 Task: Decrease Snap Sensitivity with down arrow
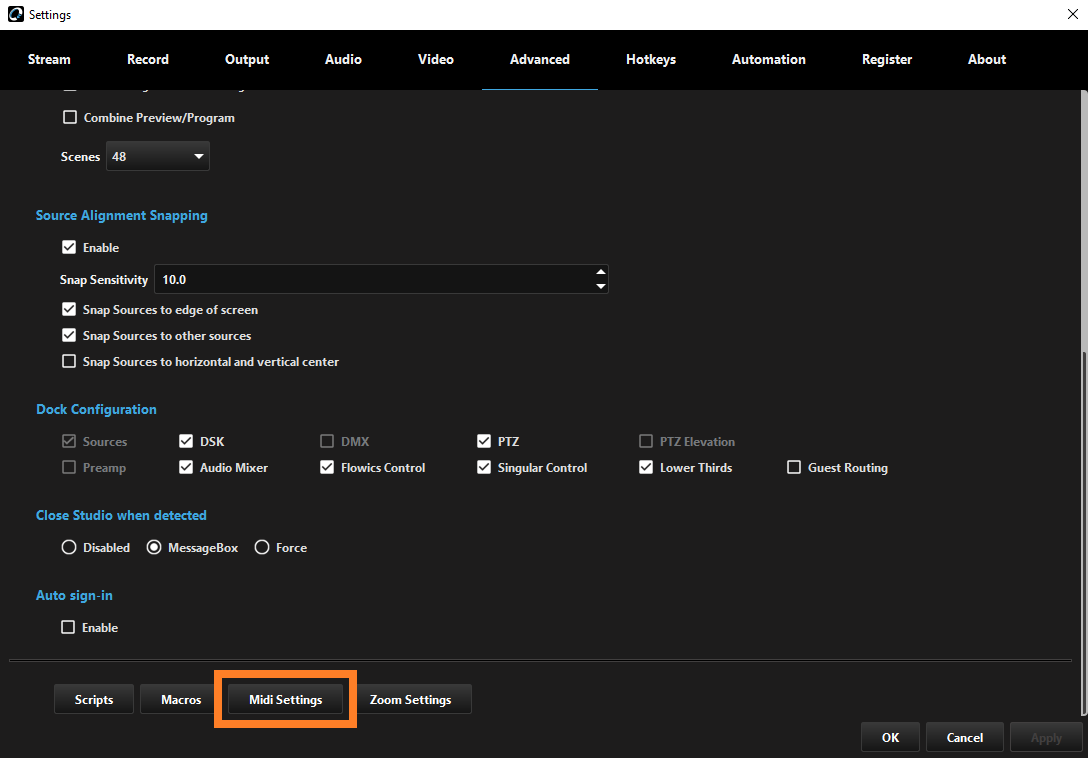click(x=601, y=286)
